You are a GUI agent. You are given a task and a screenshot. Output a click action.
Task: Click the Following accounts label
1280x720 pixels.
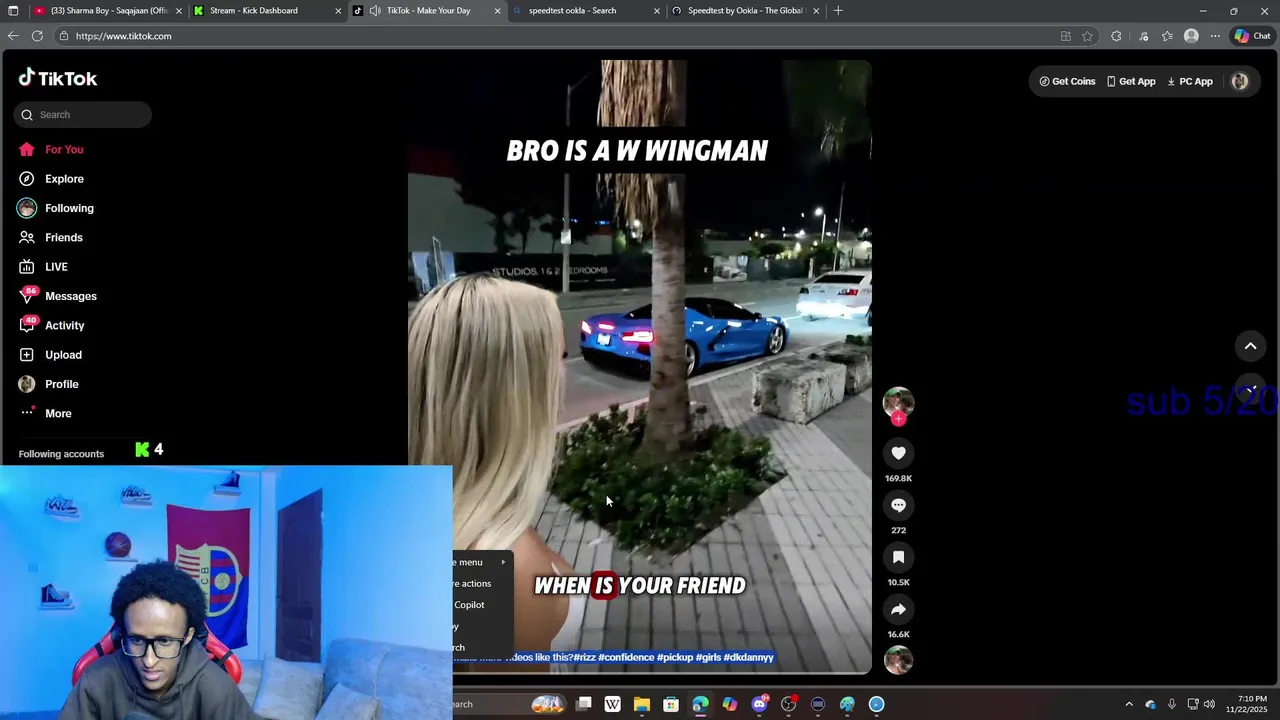pos(61,454)
